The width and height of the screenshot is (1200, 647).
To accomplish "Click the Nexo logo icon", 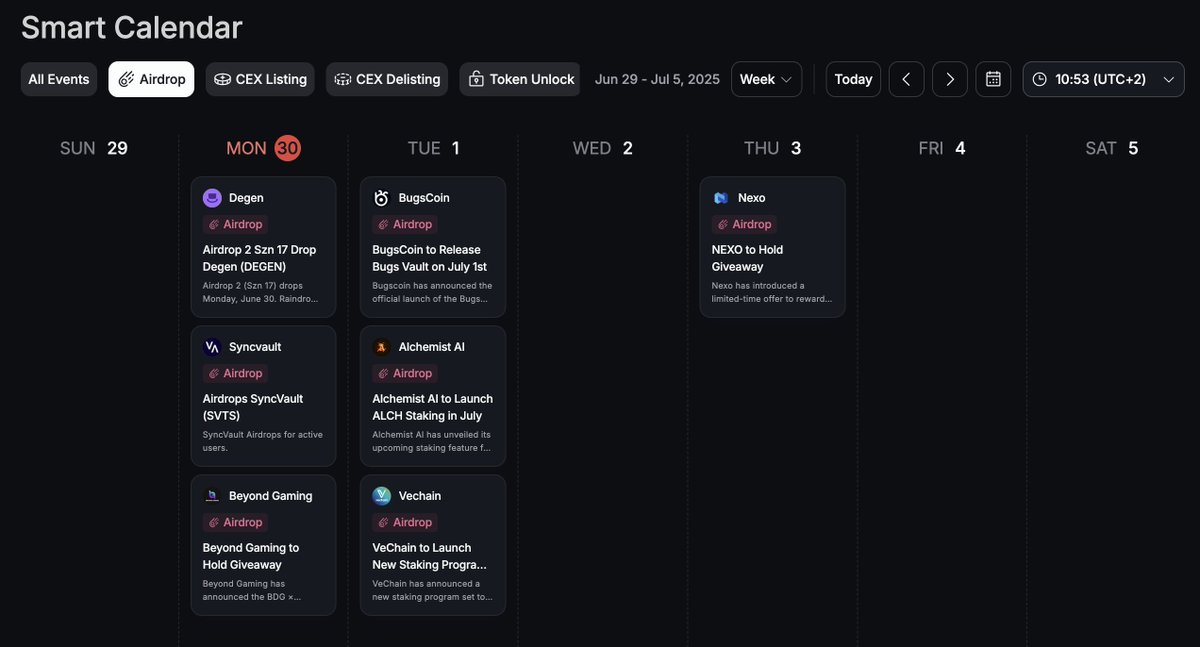I will pyautogui.click(x=721, y=198).
